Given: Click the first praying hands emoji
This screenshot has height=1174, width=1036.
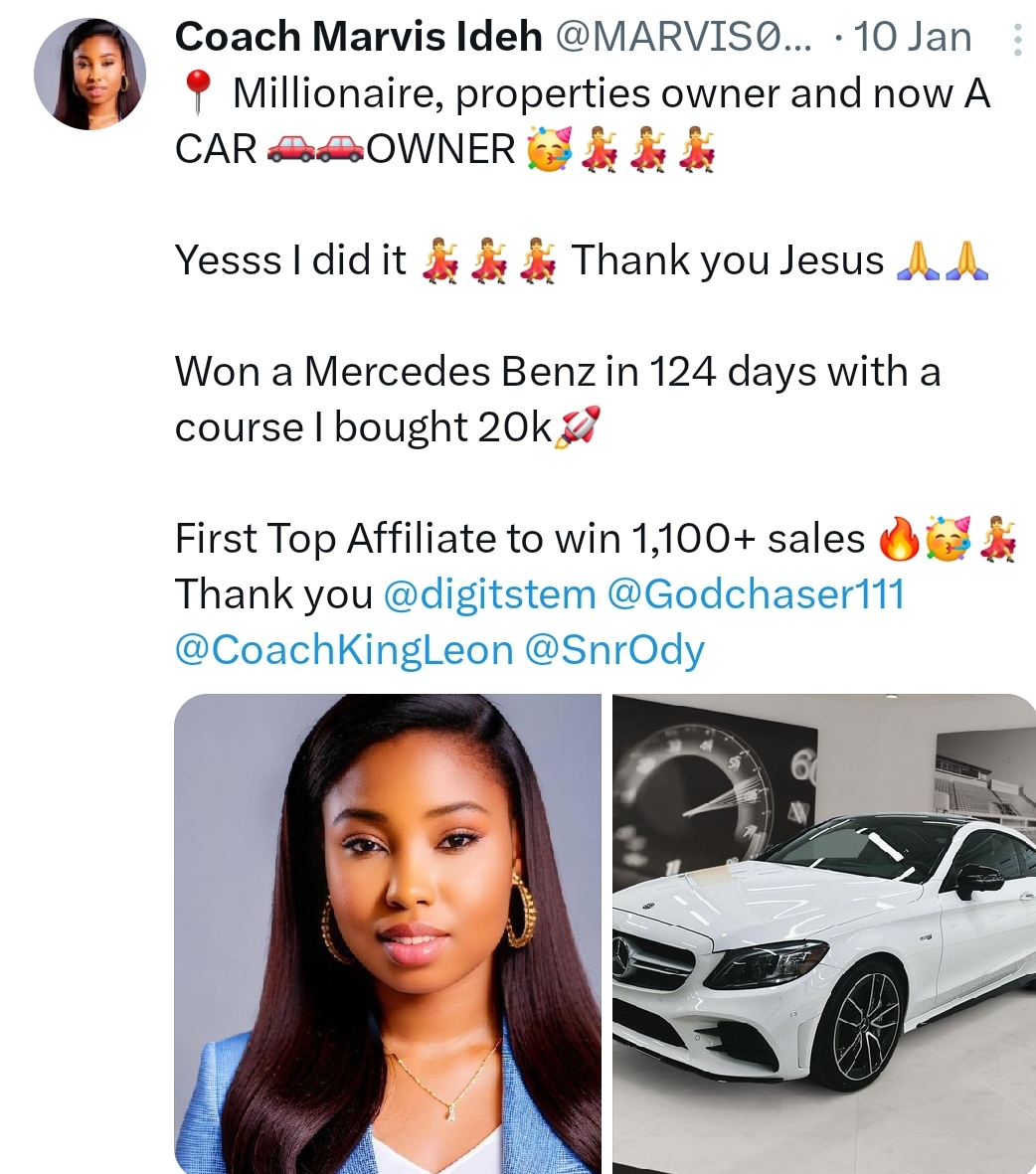Looking at the screenshot, I should (919, 261).
